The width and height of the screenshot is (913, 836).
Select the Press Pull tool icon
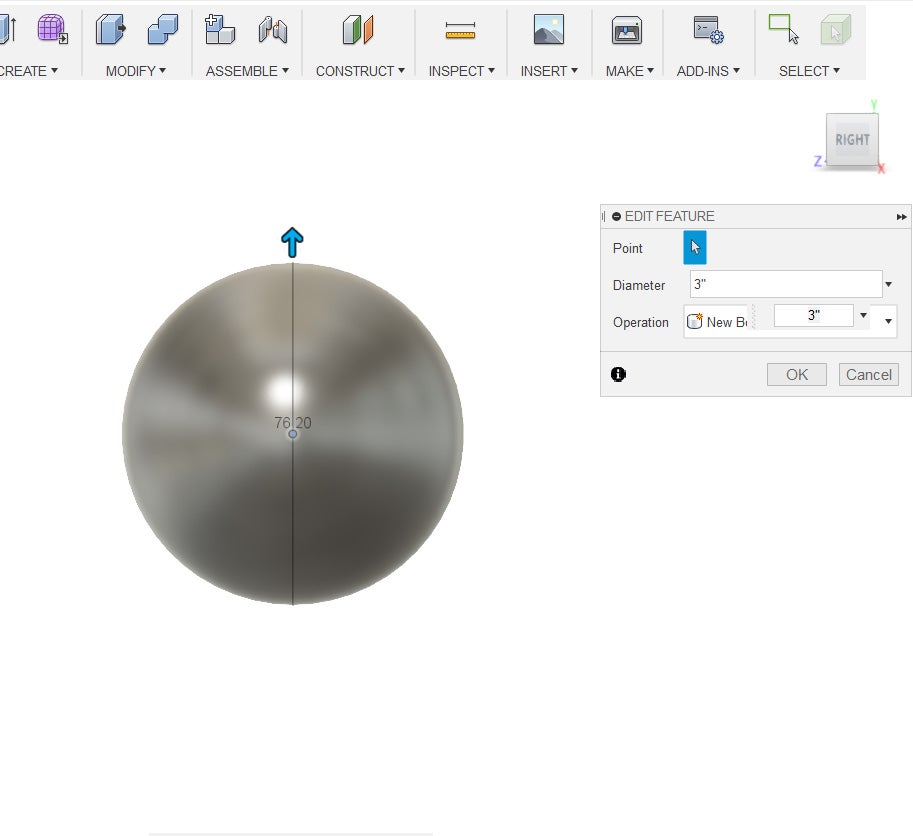(110, 30)
